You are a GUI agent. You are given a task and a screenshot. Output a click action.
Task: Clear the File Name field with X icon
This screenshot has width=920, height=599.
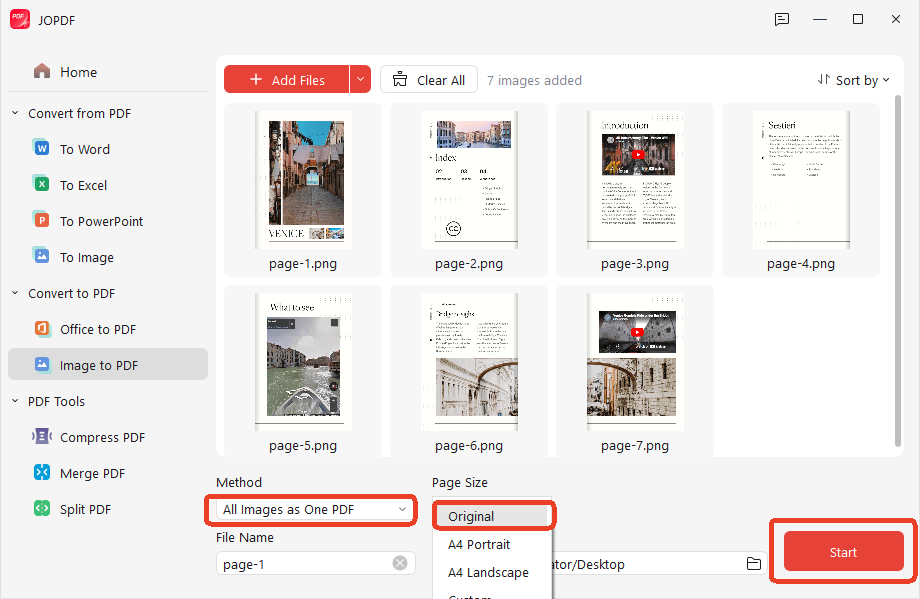(400, 563)
